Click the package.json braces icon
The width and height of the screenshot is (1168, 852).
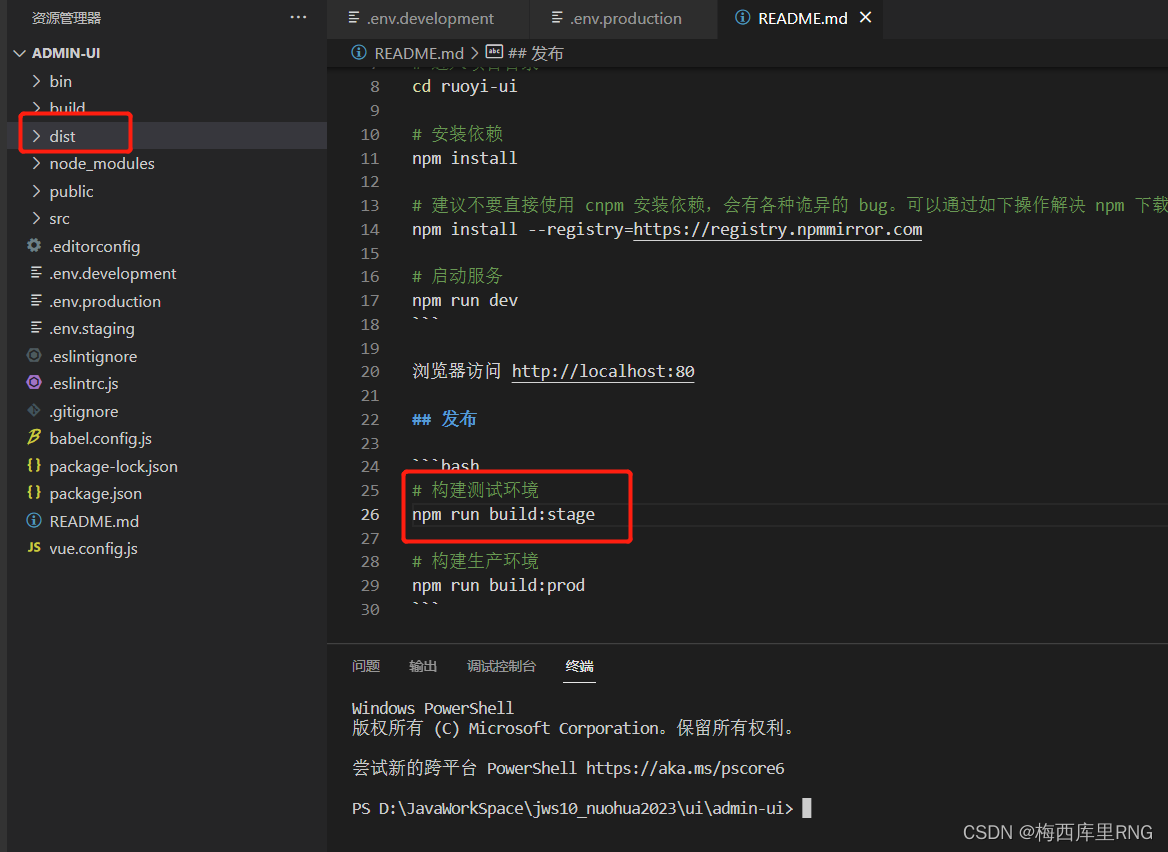point(34,493)
